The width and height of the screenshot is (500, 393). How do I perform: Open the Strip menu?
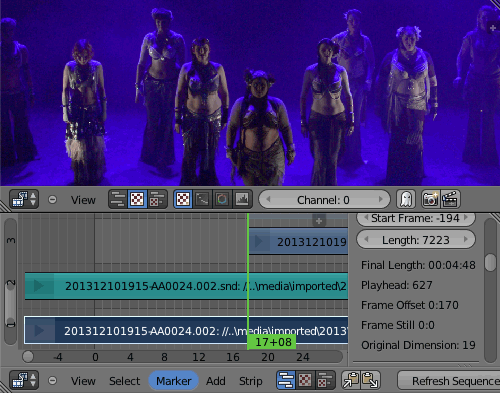coord(251,381)
